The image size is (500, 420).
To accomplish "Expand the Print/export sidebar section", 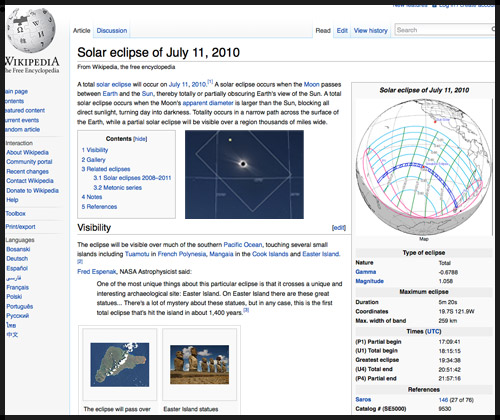I will pos(20,227).
